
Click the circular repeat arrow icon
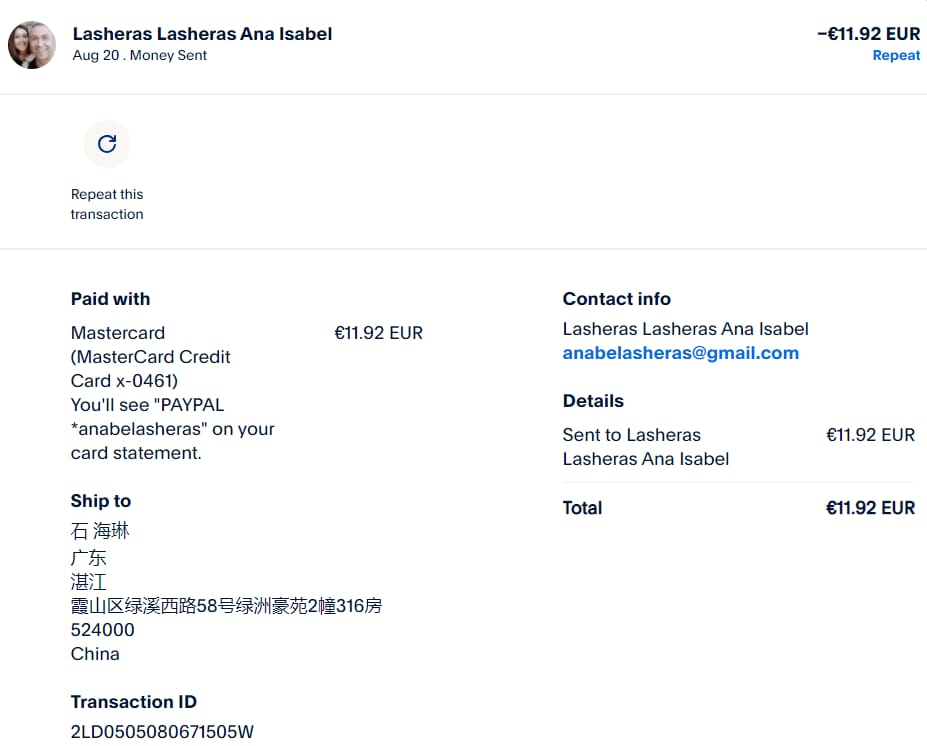coord(107,144)
